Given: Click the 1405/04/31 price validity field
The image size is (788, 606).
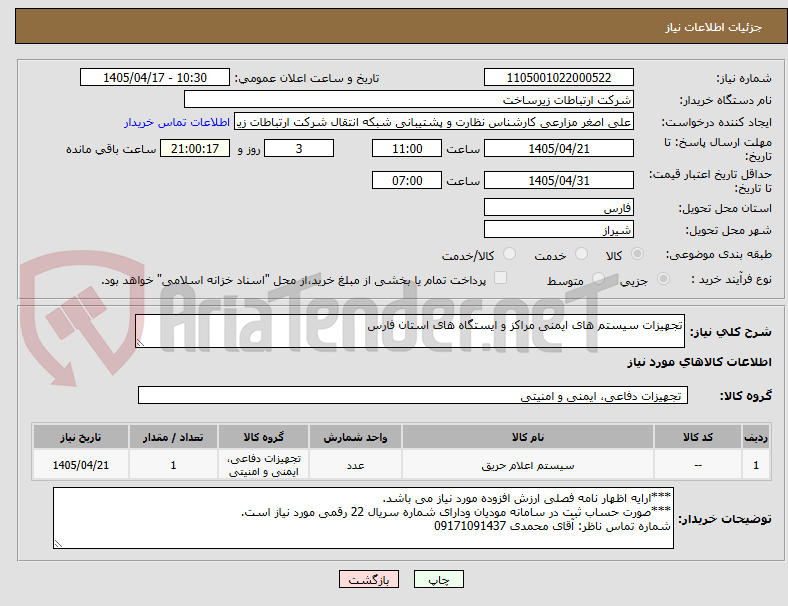Looking at the screenshot, I should coord(558,180).
